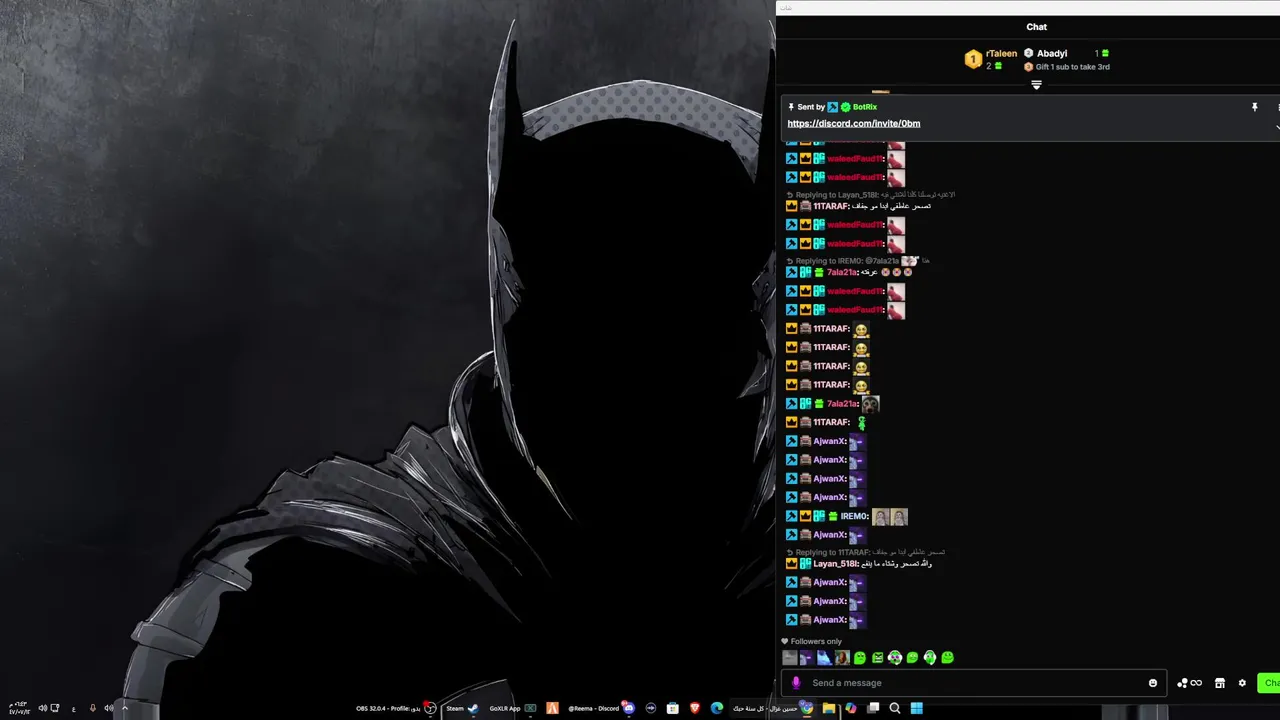Click rTaleen in the gift leaderboard

(x=1001, y=54)
